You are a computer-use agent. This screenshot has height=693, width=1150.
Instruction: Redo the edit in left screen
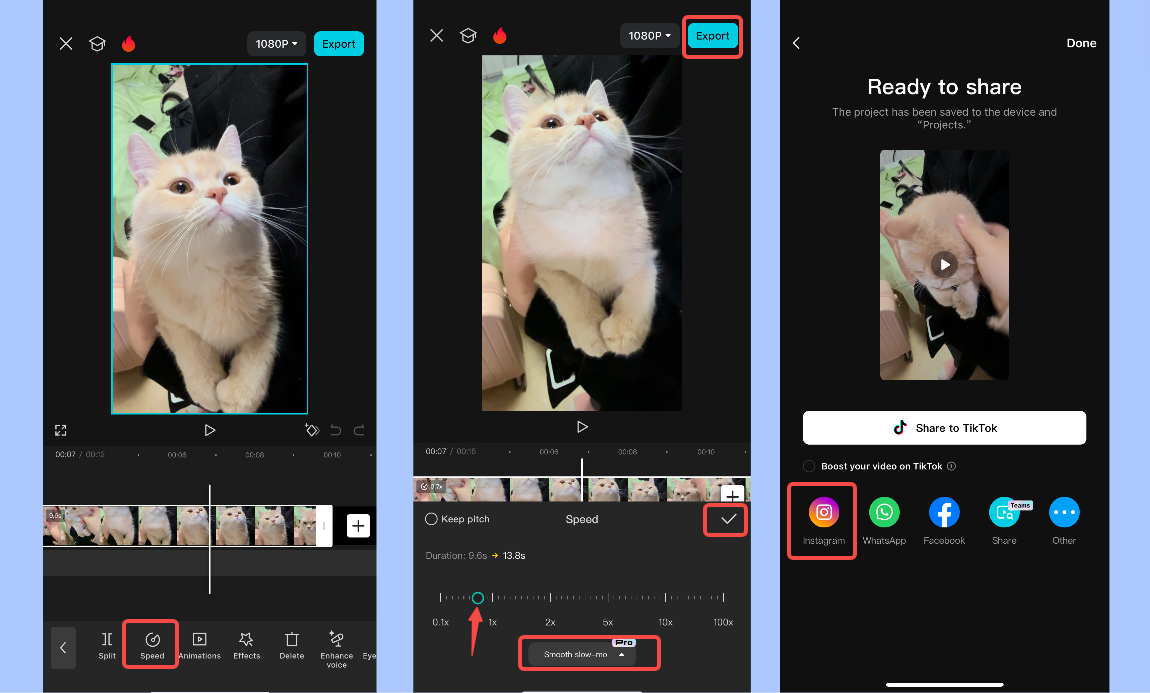tap(359, 430)
